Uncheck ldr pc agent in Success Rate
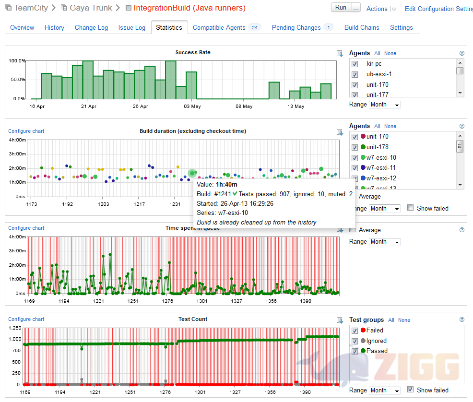 [355, 64]
